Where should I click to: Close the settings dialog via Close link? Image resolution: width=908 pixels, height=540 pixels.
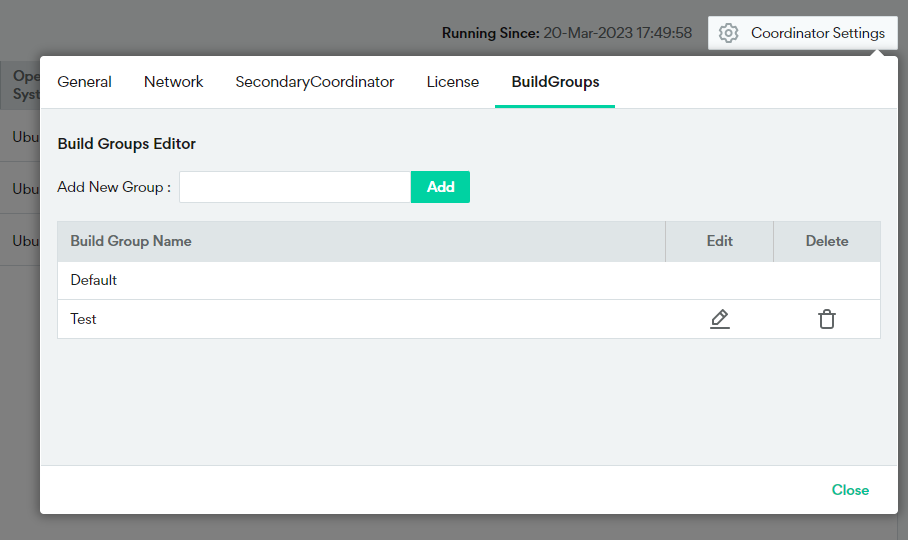coord(850,490)
